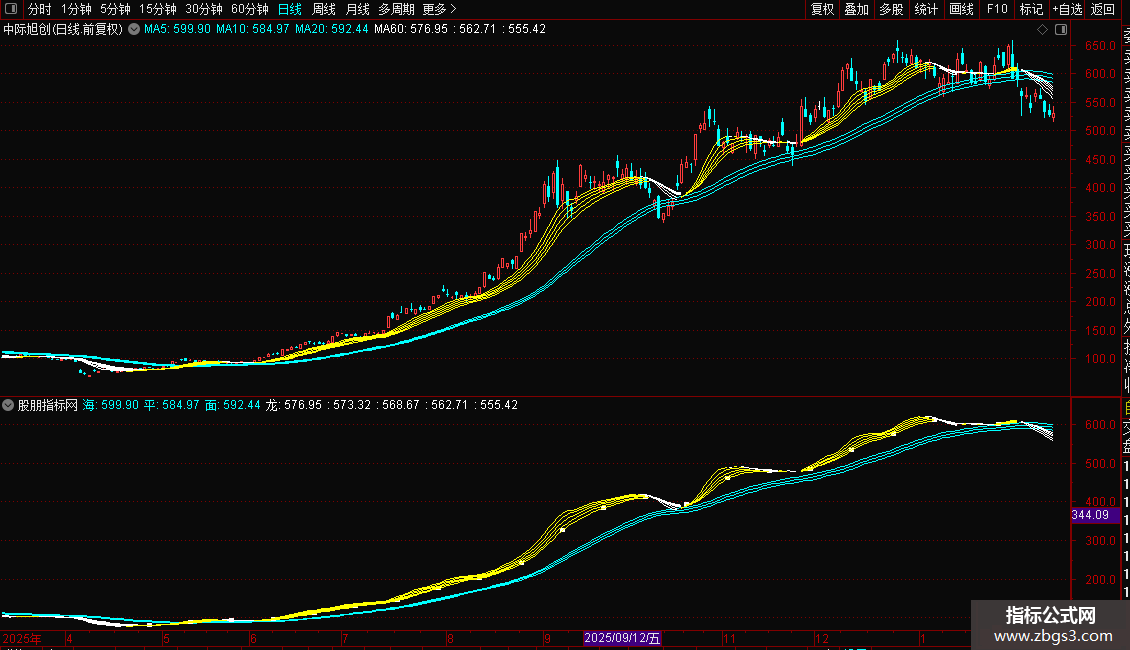The image size is (1130, 650).
Task: Click the MA5: 599.90 label
Action: [177, 30]
